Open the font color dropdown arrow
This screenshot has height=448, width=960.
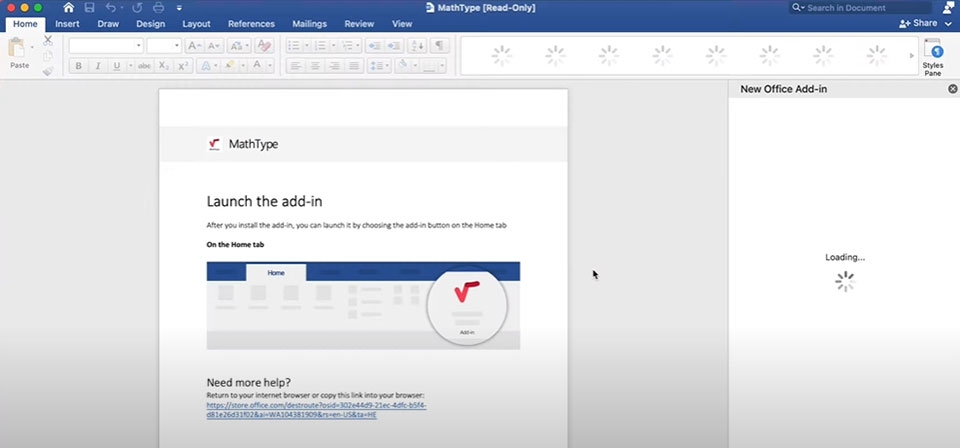(270, 66)
